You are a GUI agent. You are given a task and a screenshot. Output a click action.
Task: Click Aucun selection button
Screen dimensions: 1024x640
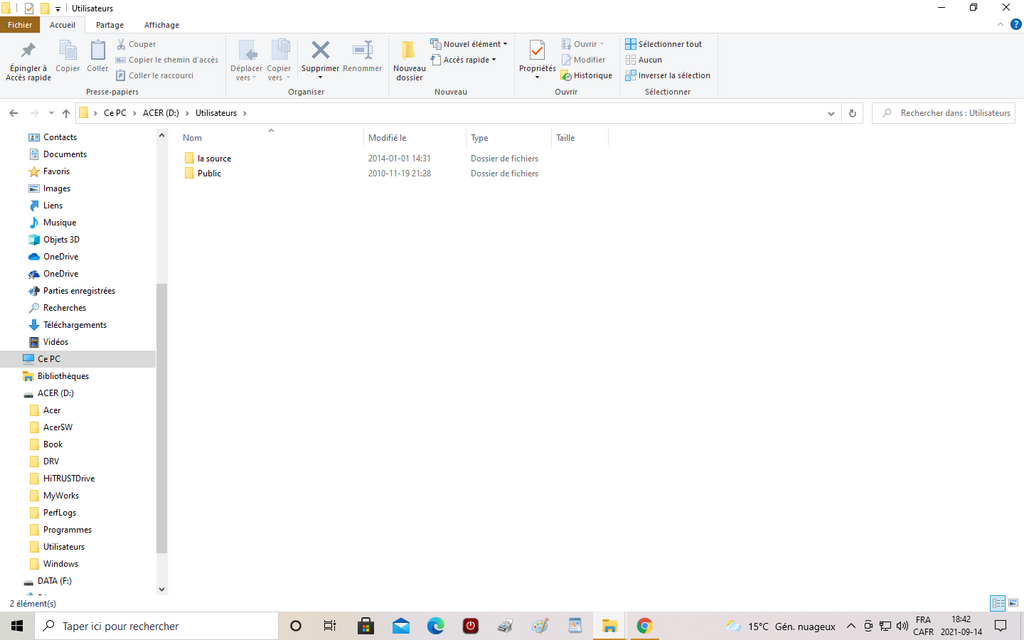coord(643,59)
